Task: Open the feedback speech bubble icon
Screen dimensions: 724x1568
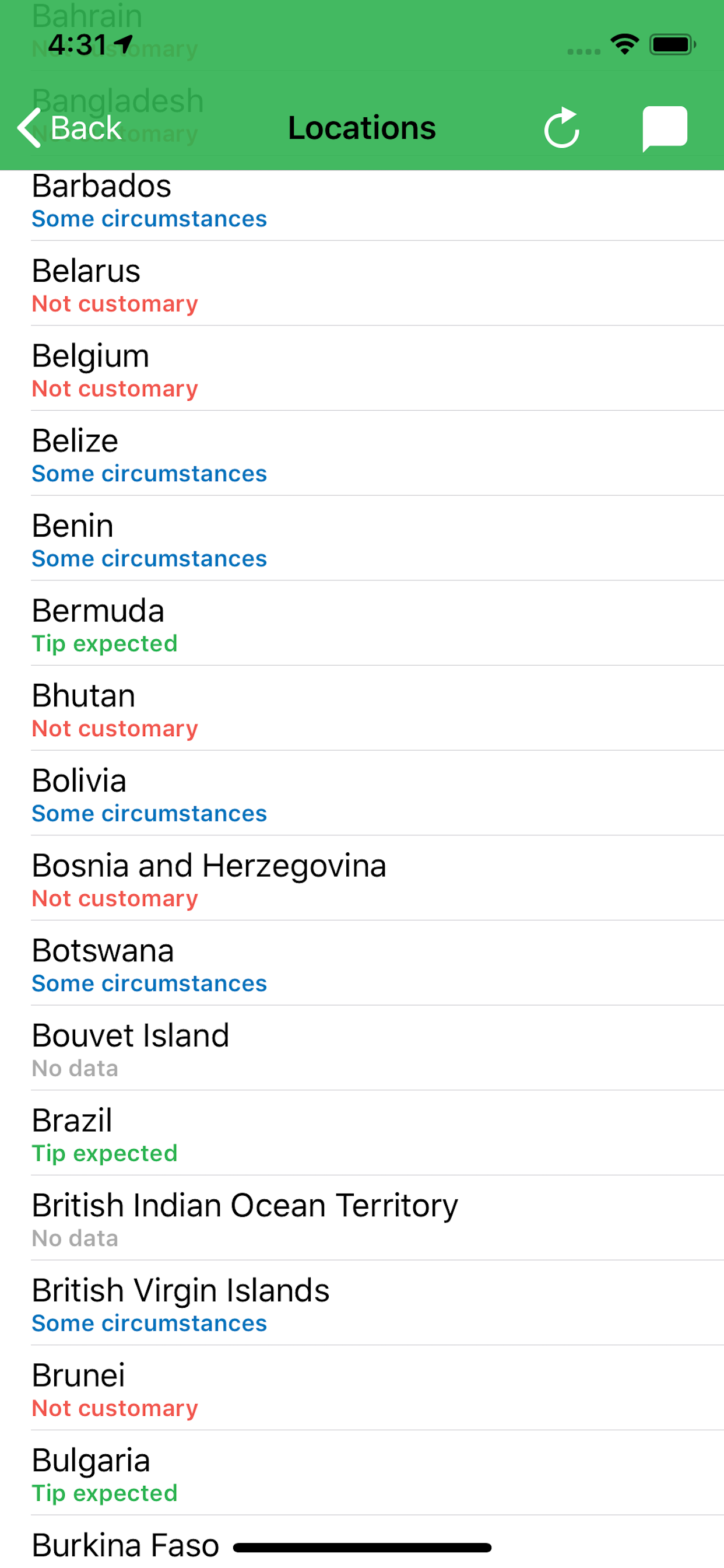Action: coord(665,128)
